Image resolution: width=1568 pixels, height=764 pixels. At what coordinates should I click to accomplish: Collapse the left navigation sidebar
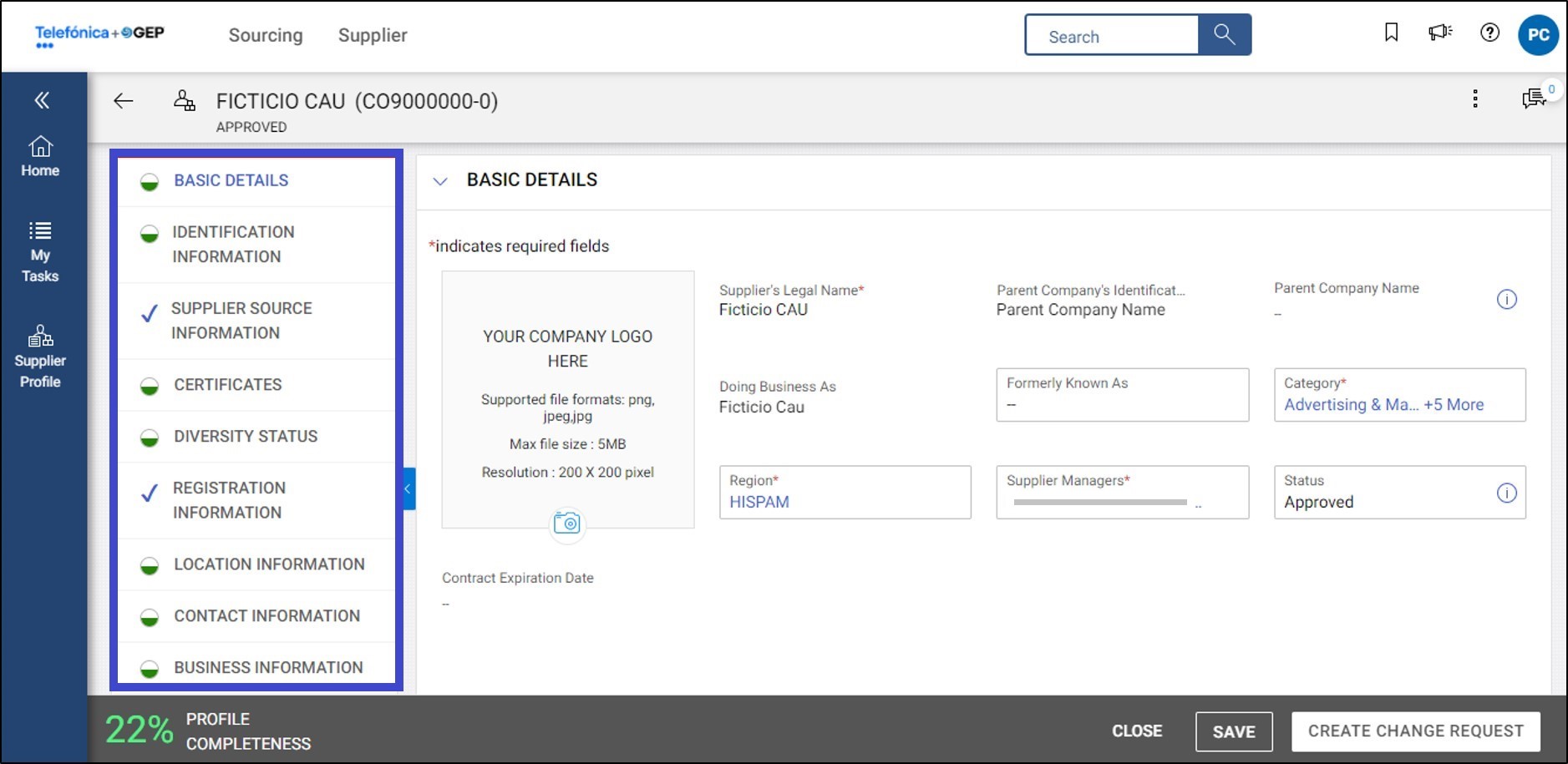pyautogui.click(x=42, y=101)
